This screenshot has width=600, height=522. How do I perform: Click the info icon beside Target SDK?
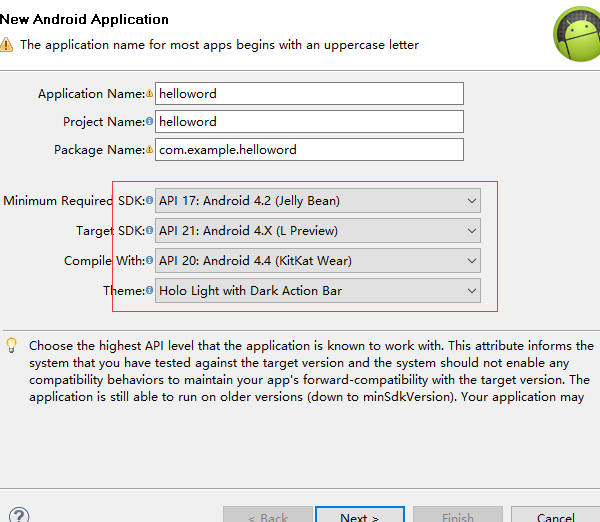point(149,230)
